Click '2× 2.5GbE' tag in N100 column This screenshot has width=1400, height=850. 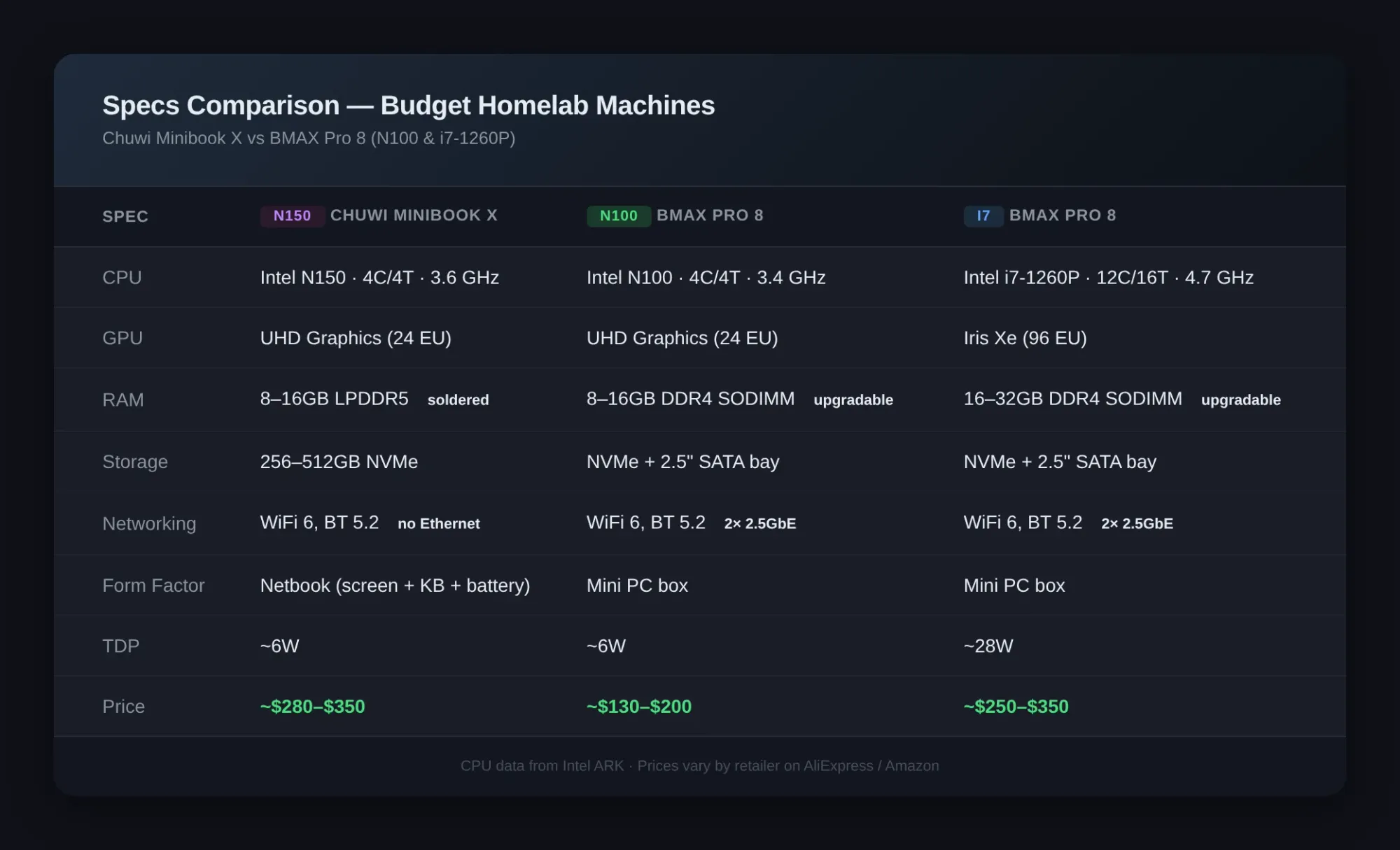[760, 524]
